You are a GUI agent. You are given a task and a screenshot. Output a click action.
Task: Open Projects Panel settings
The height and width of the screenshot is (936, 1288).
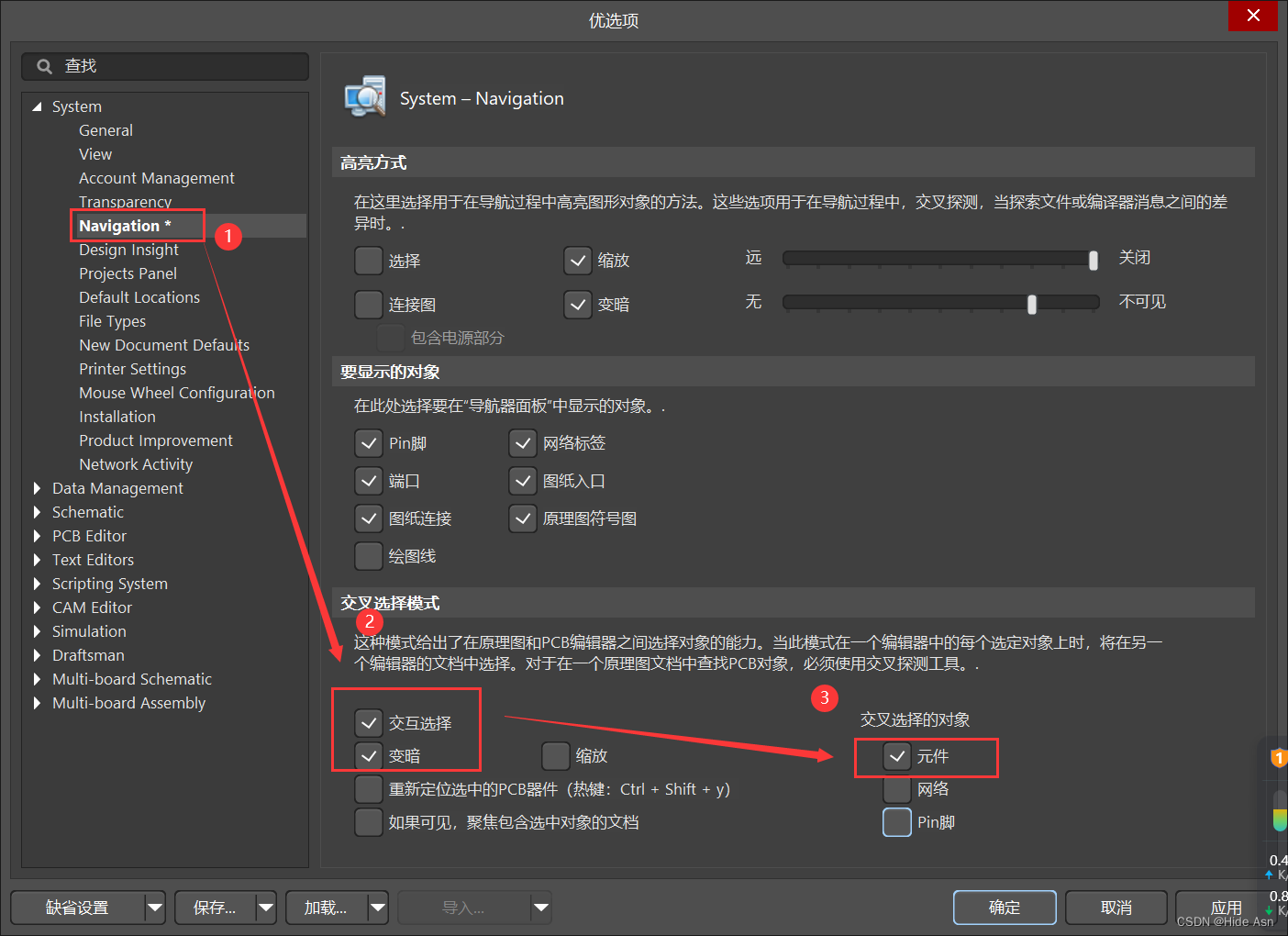coord(128,273)
